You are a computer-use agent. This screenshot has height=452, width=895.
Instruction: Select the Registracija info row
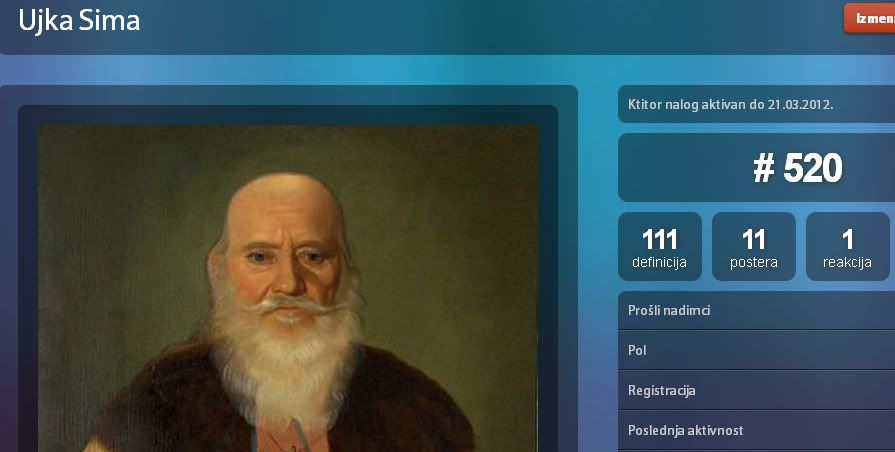[756, 390]
